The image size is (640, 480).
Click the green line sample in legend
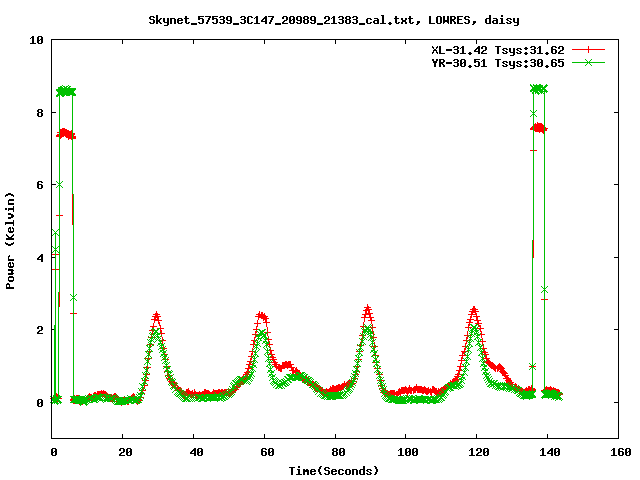coord(588,62)
